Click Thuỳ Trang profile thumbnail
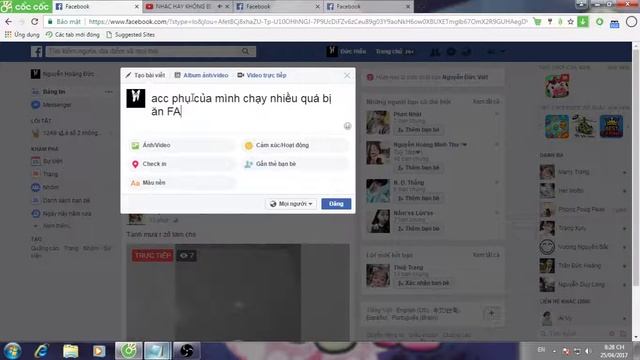The height and width of the screenshot is (360, 640). coord(378,275)
